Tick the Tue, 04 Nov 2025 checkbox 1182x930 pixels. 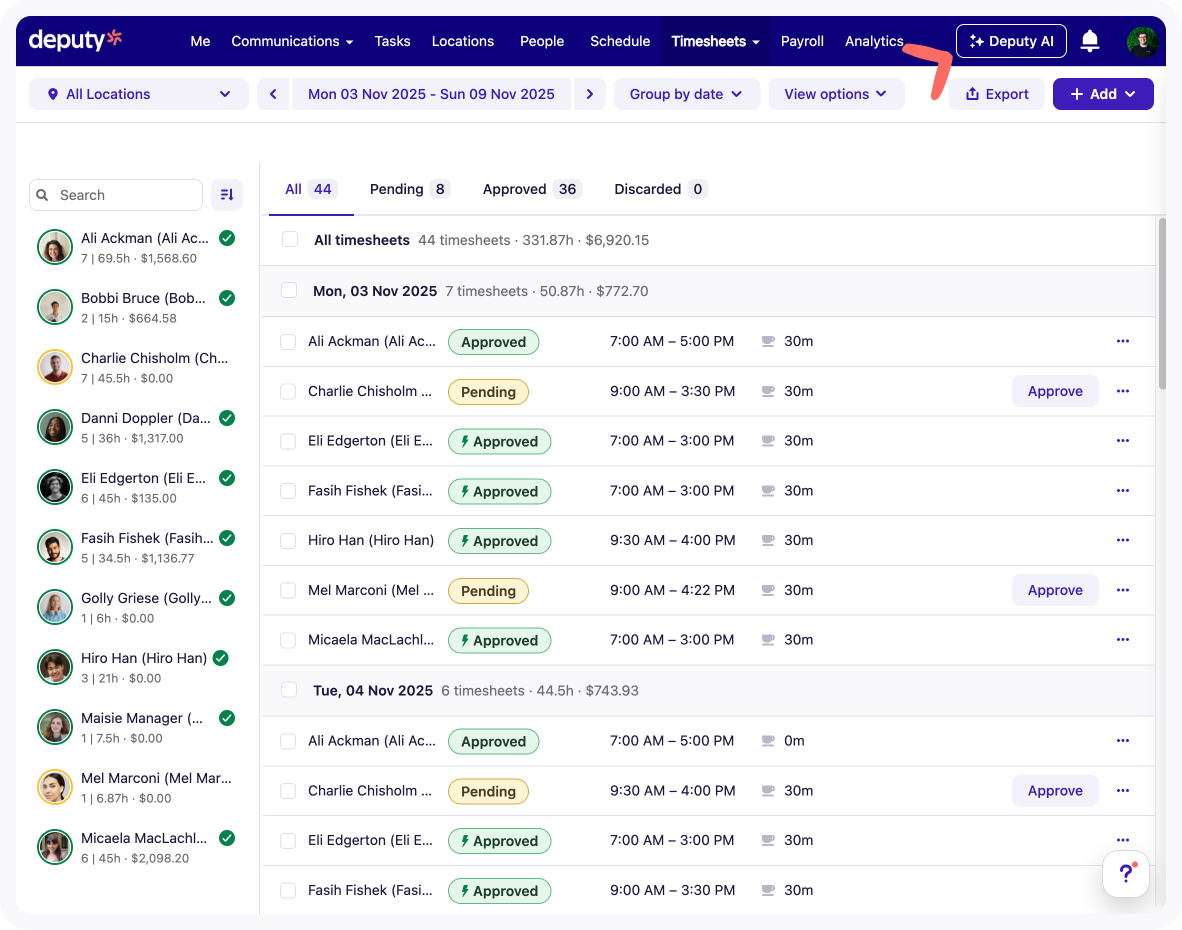(290, 690)
